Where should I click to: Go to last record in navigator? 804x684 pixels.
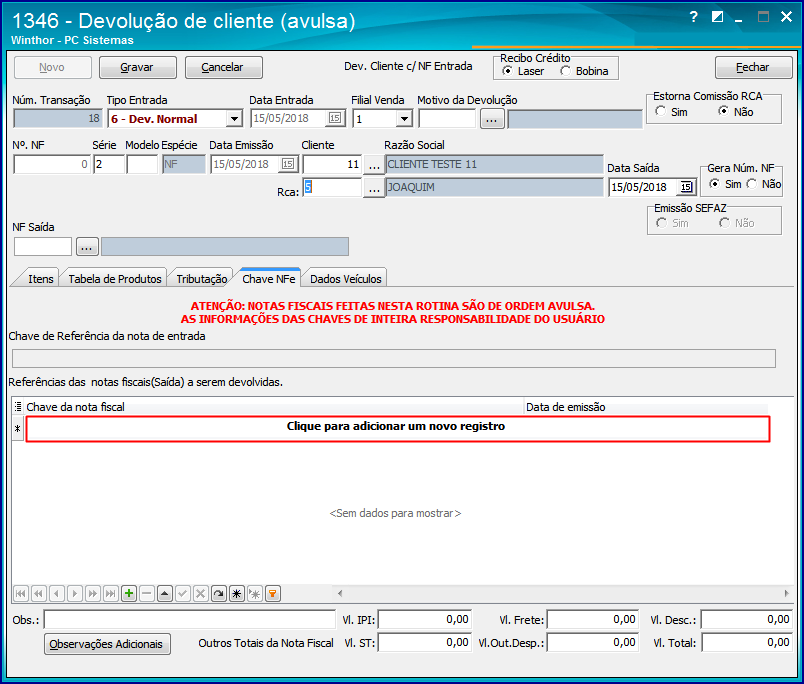click(x=110, y=594)
